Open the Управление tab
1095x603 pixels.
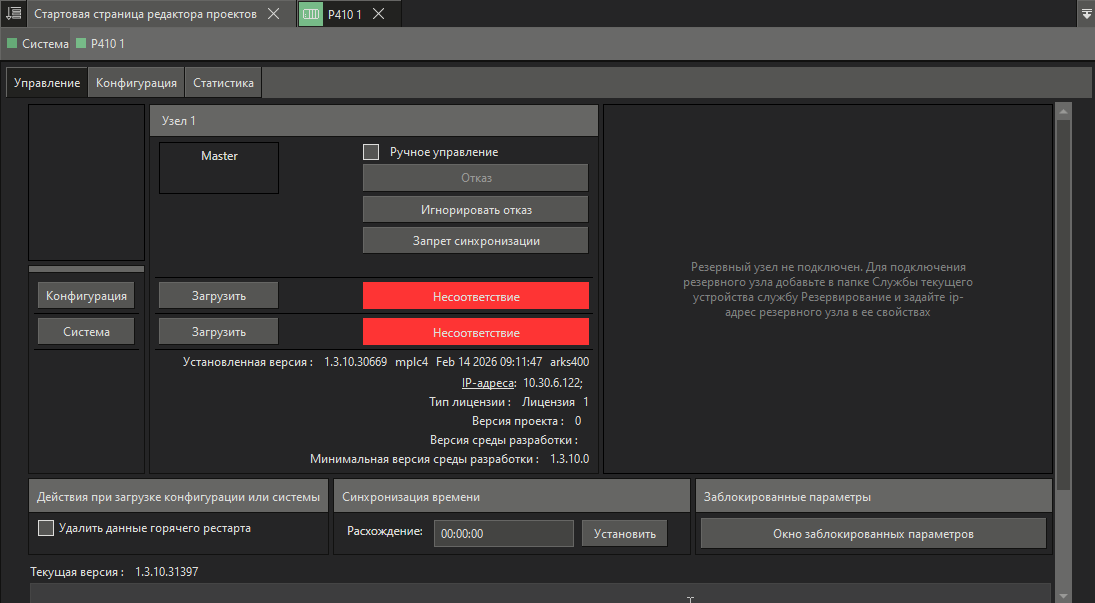click(47, 82)
